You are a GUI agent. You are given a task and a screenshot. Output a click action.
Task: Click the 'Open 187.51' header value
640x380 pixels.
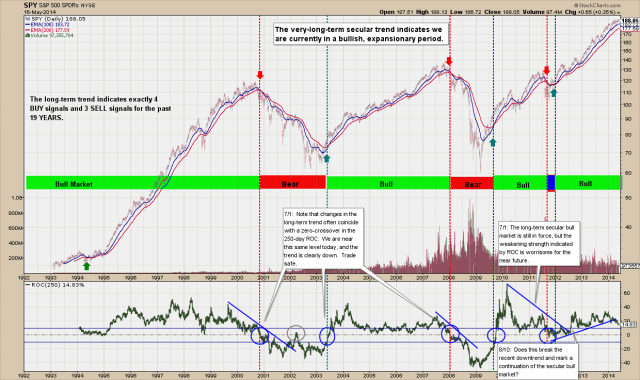click(396, 12)
